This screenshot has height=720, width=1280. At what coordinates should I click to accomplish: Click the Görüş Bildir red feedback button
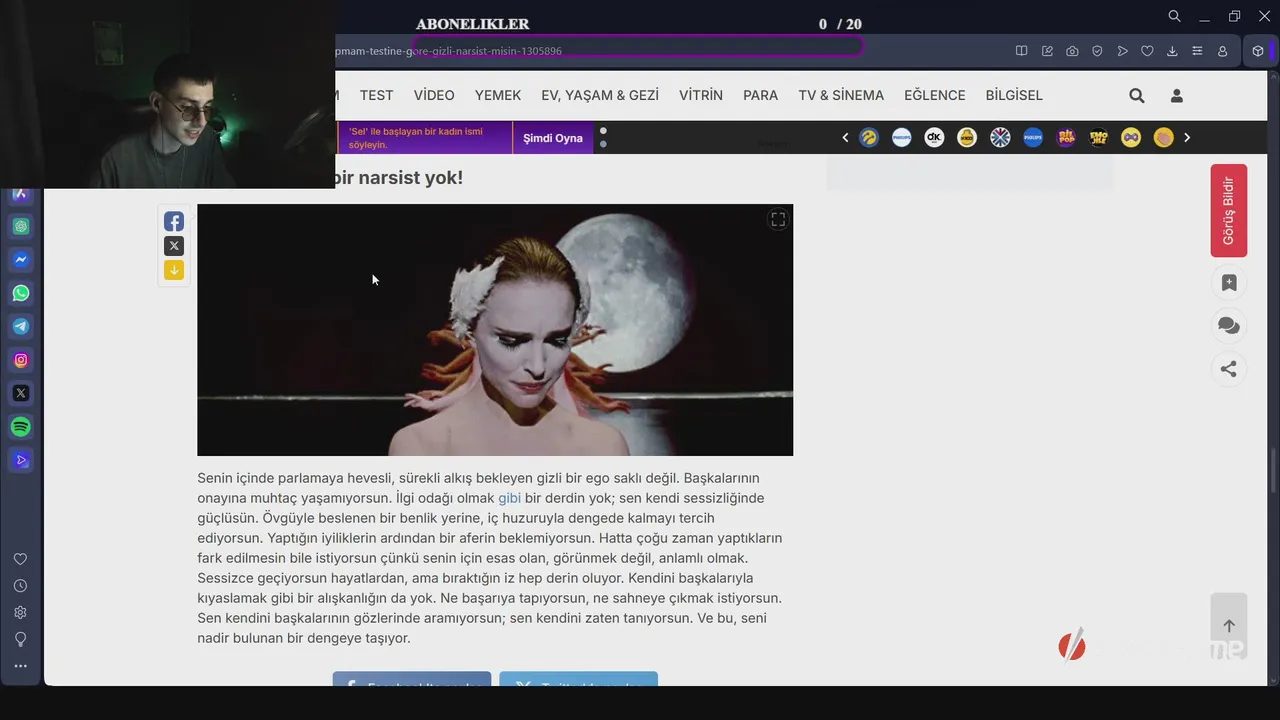1229,210
